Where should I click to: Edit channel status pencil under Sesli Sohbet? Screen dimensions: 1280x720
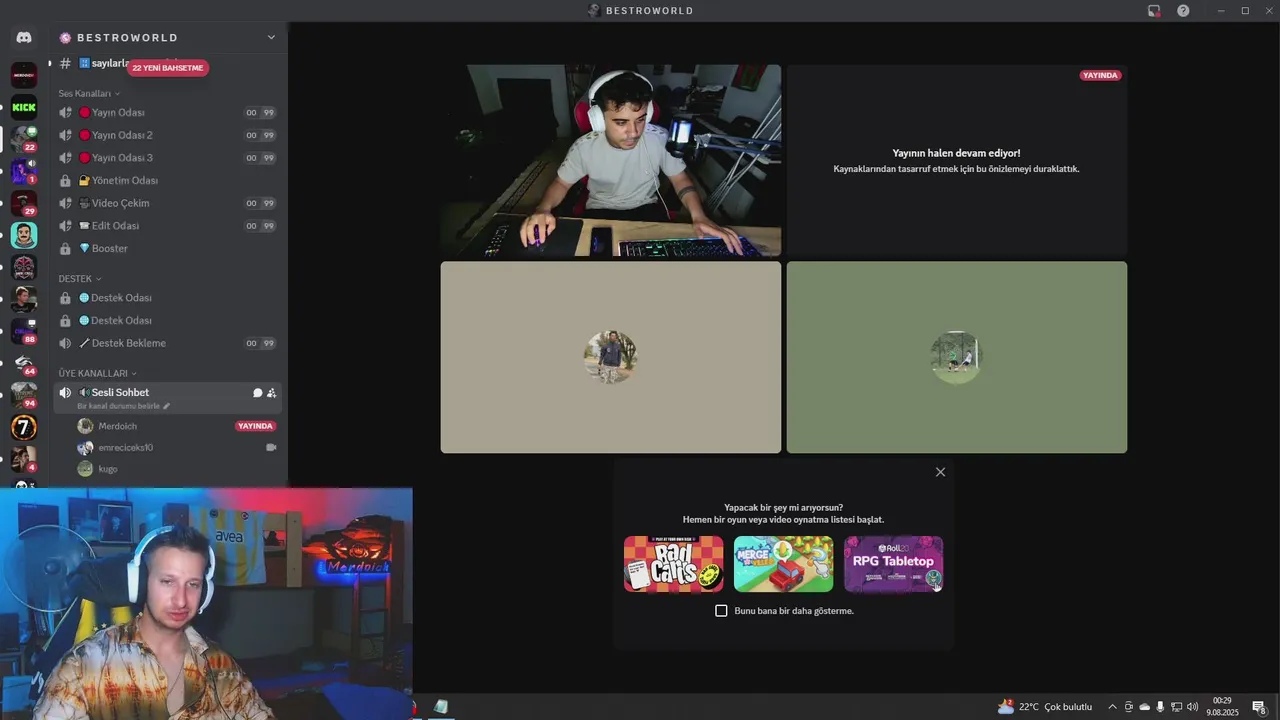(167, 406)
